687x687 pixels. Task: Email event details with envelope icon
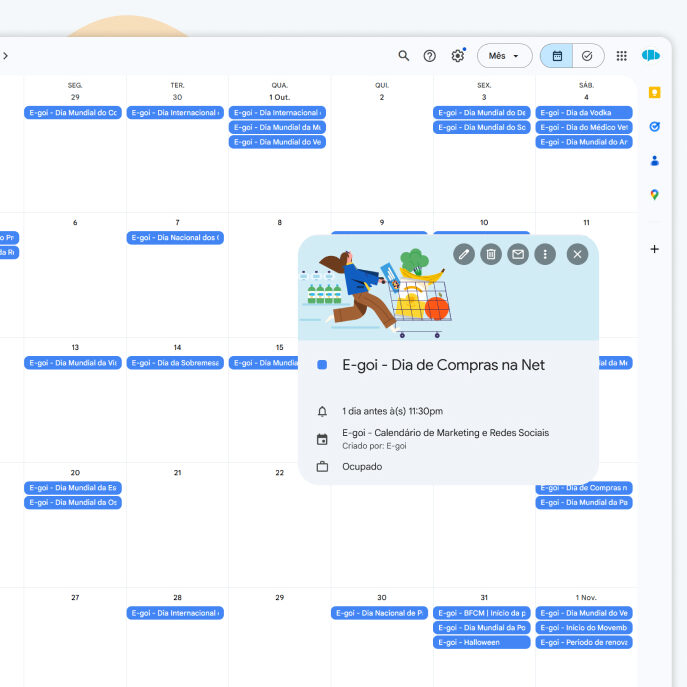(518, 254)
